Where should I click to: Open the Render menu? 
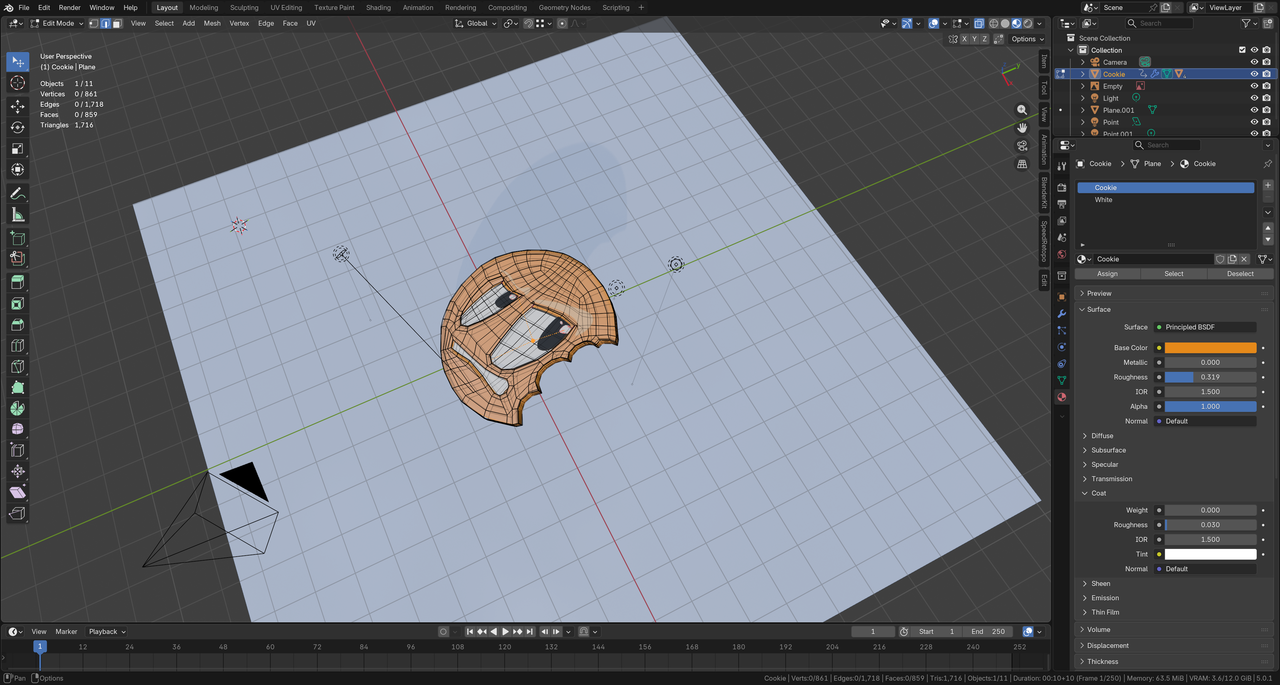coord(69,7)
